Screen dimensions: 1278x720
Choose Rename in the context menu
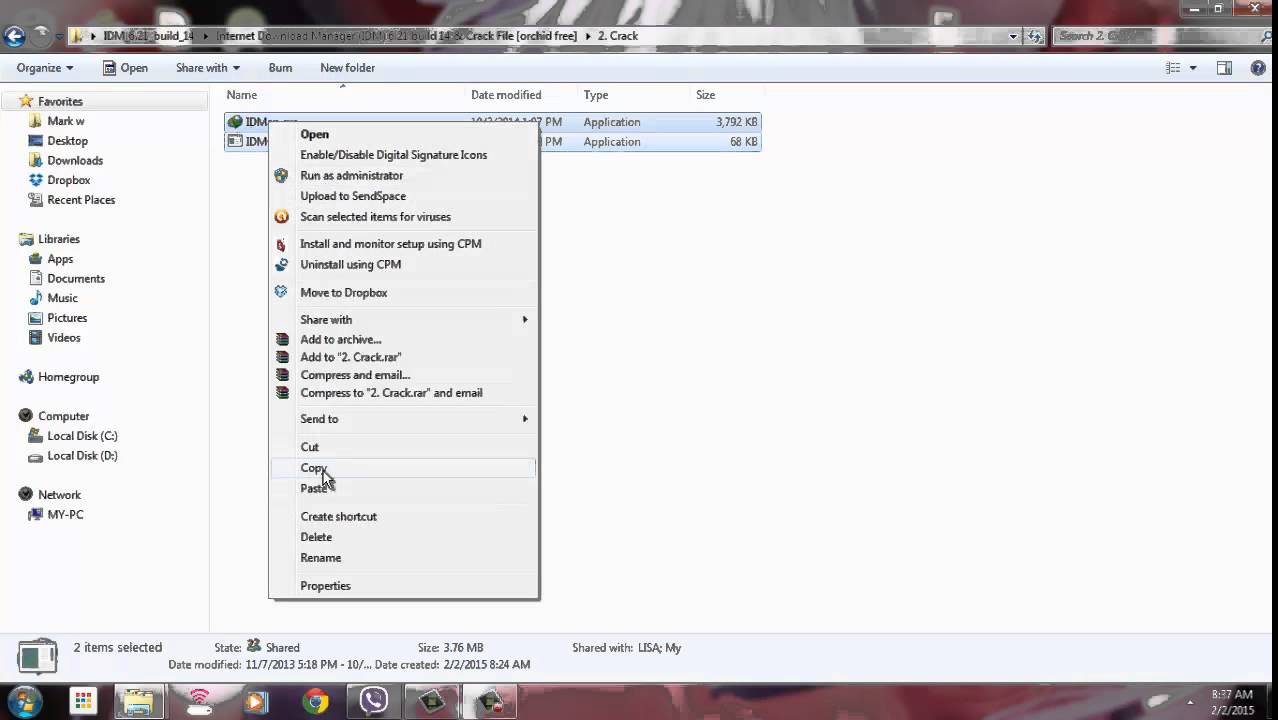pos(404,558)
